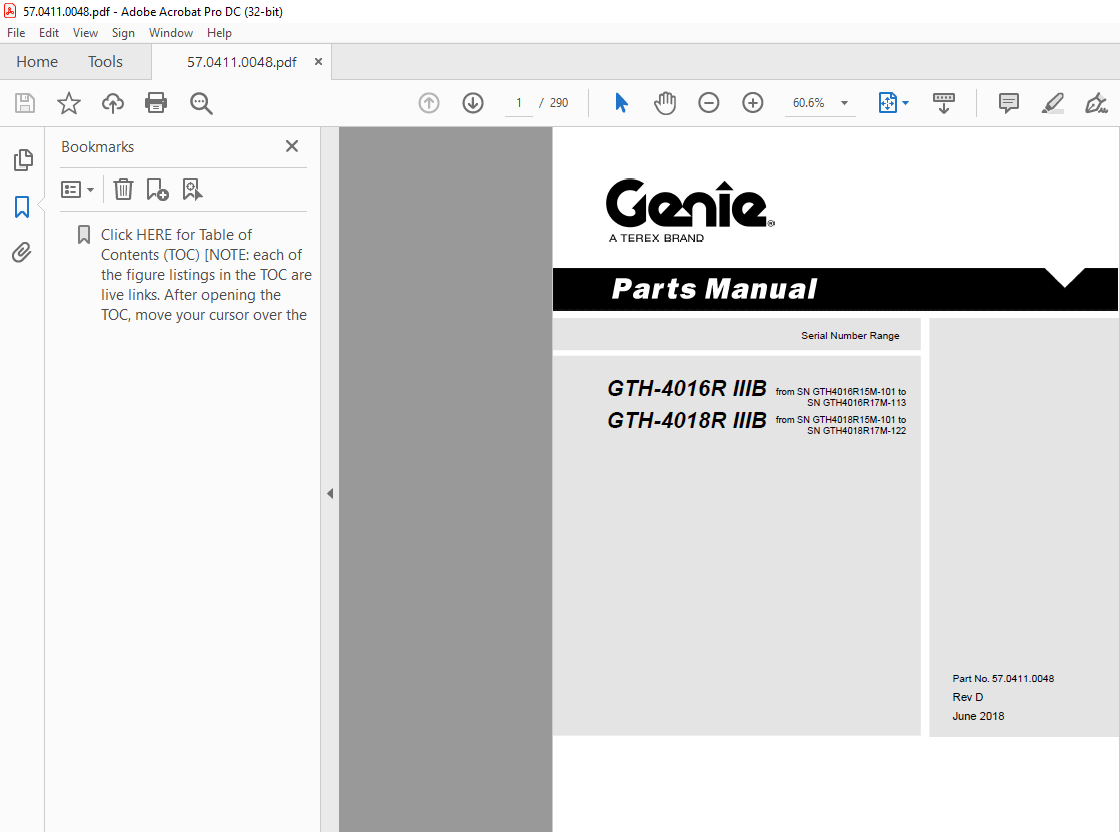This screenshot has width=1120, height=832.
Task: Close the Bookmarks panel
Action: (291, 146)
